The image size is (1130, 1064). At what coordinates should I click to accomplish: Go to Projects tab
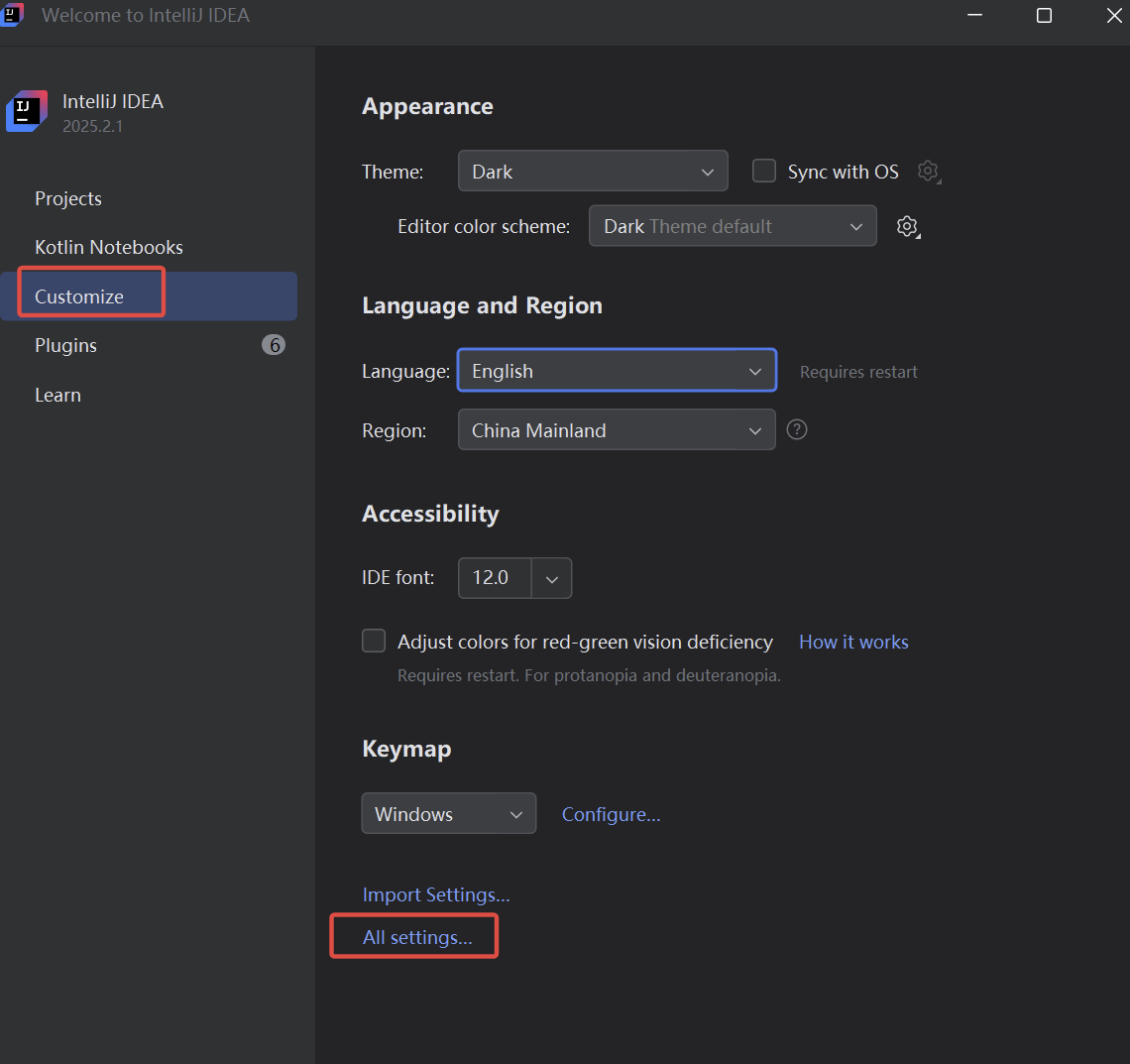(68, 199)
